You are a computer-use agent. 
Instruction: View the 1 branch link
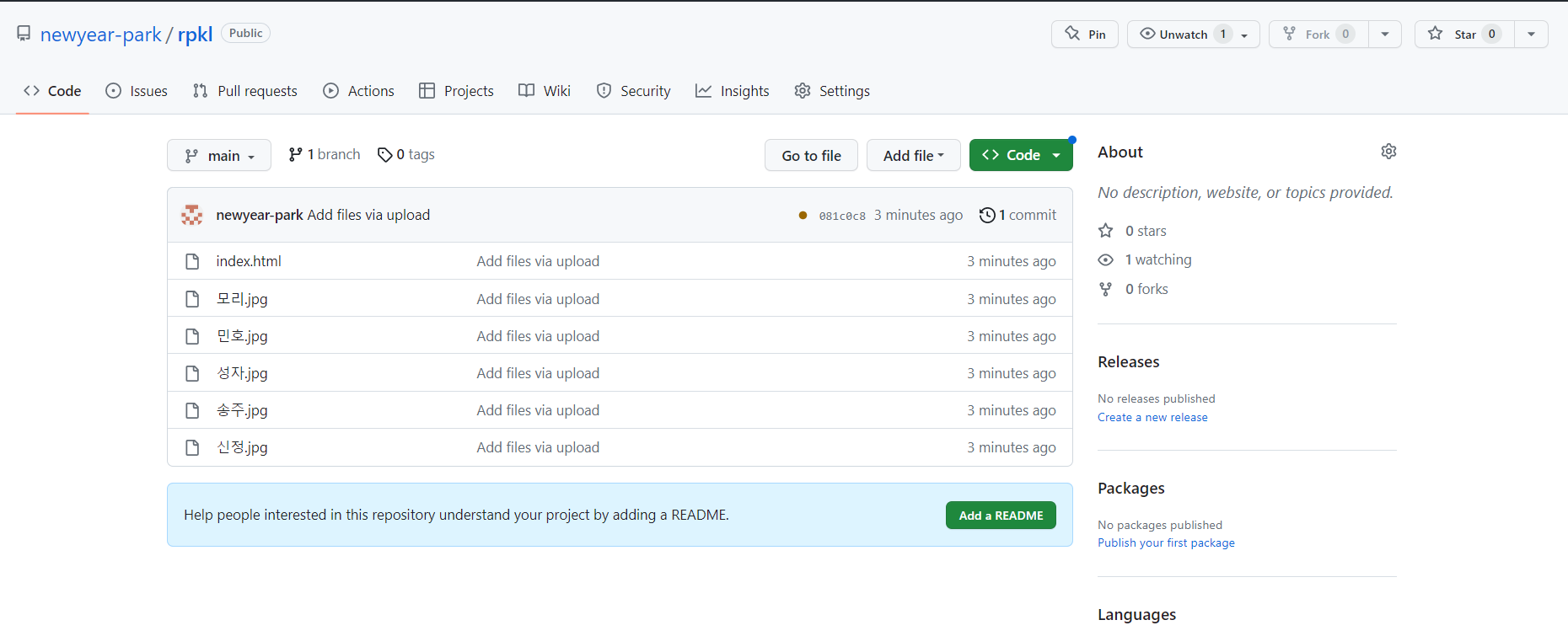tap(325, 154)
